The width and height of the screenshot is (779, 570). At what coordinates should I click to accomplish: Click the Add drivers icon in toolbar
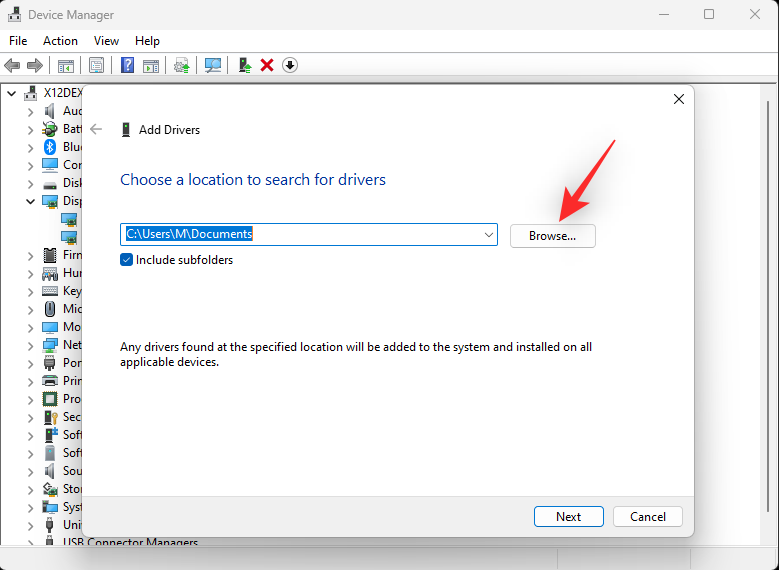pyautogui.click(x=243, y=65)
